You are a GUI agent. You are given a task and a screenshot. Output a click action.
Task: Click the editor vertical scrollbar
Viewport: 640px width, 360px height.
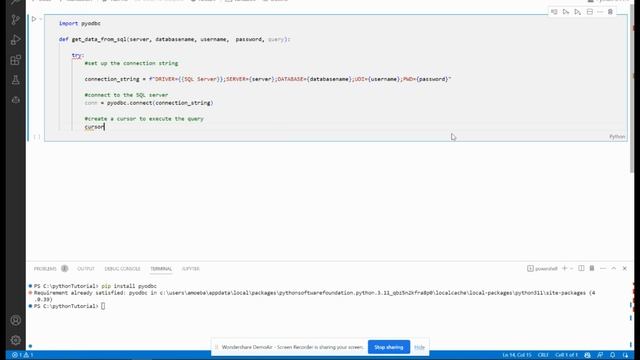pyautogui.click(x=632, y=88)
